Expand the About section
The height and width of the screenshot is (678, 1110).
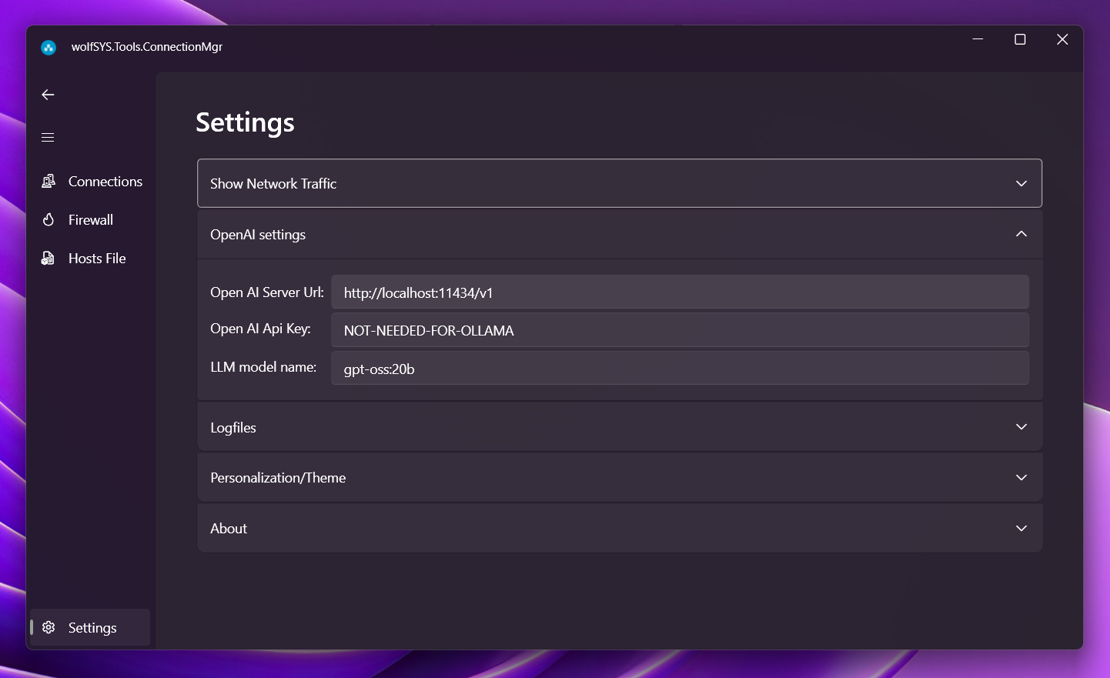click(x=1021, y=528)
